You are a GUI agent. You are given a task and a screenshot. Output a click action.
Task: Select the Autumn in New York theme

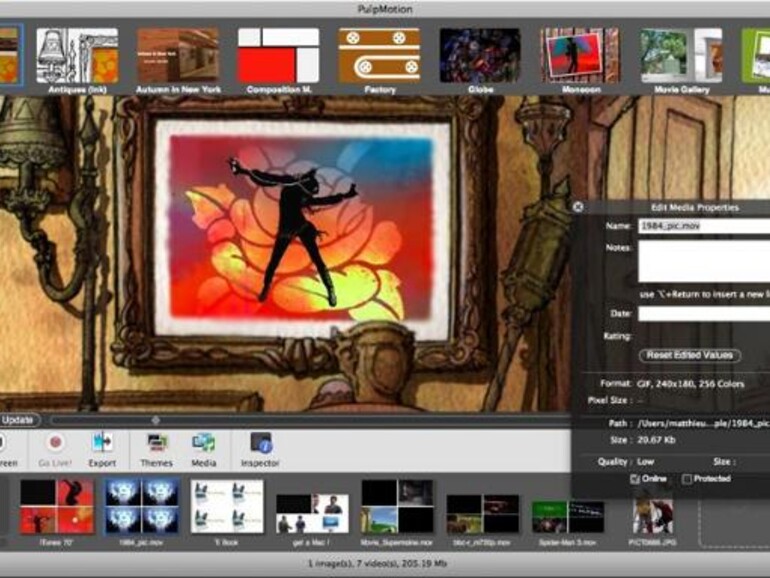(x=178, y=55)
